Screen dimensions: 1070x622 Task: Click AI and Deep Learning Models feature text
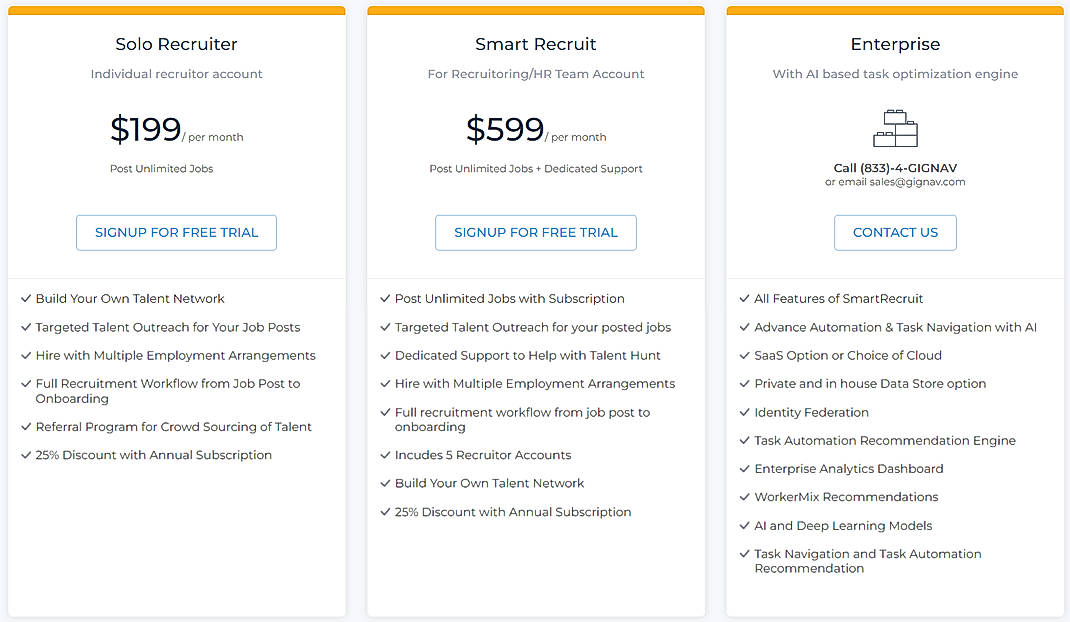[x=843, y=525]
